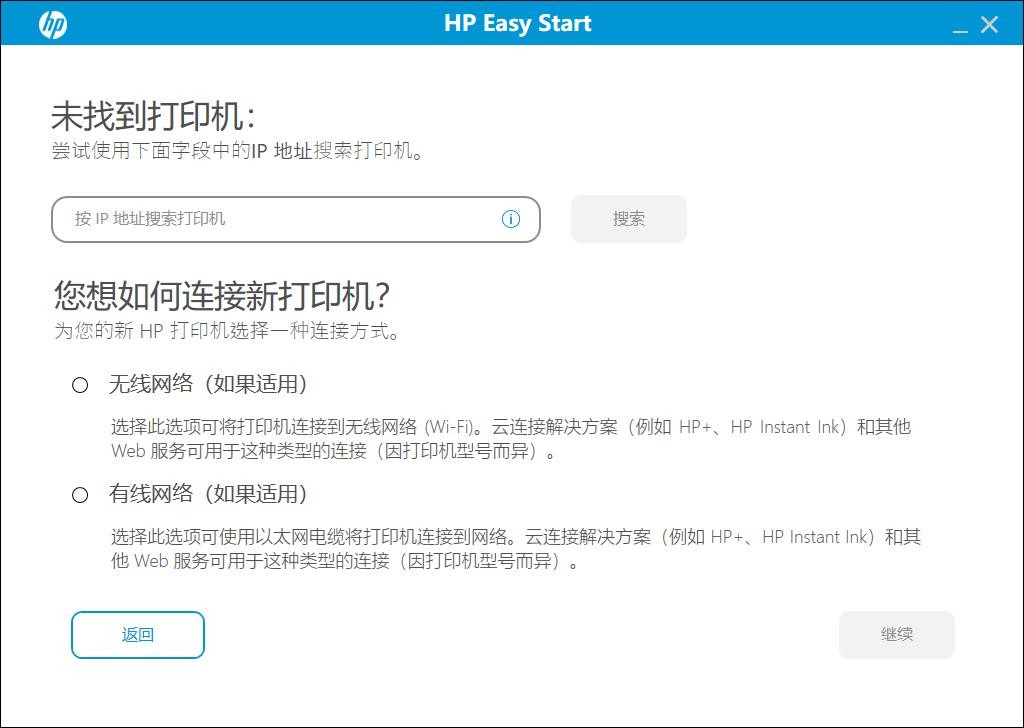Click the heading 您想如何连接新打印机?
The image size is (1024, 728).
click(222, 296)
